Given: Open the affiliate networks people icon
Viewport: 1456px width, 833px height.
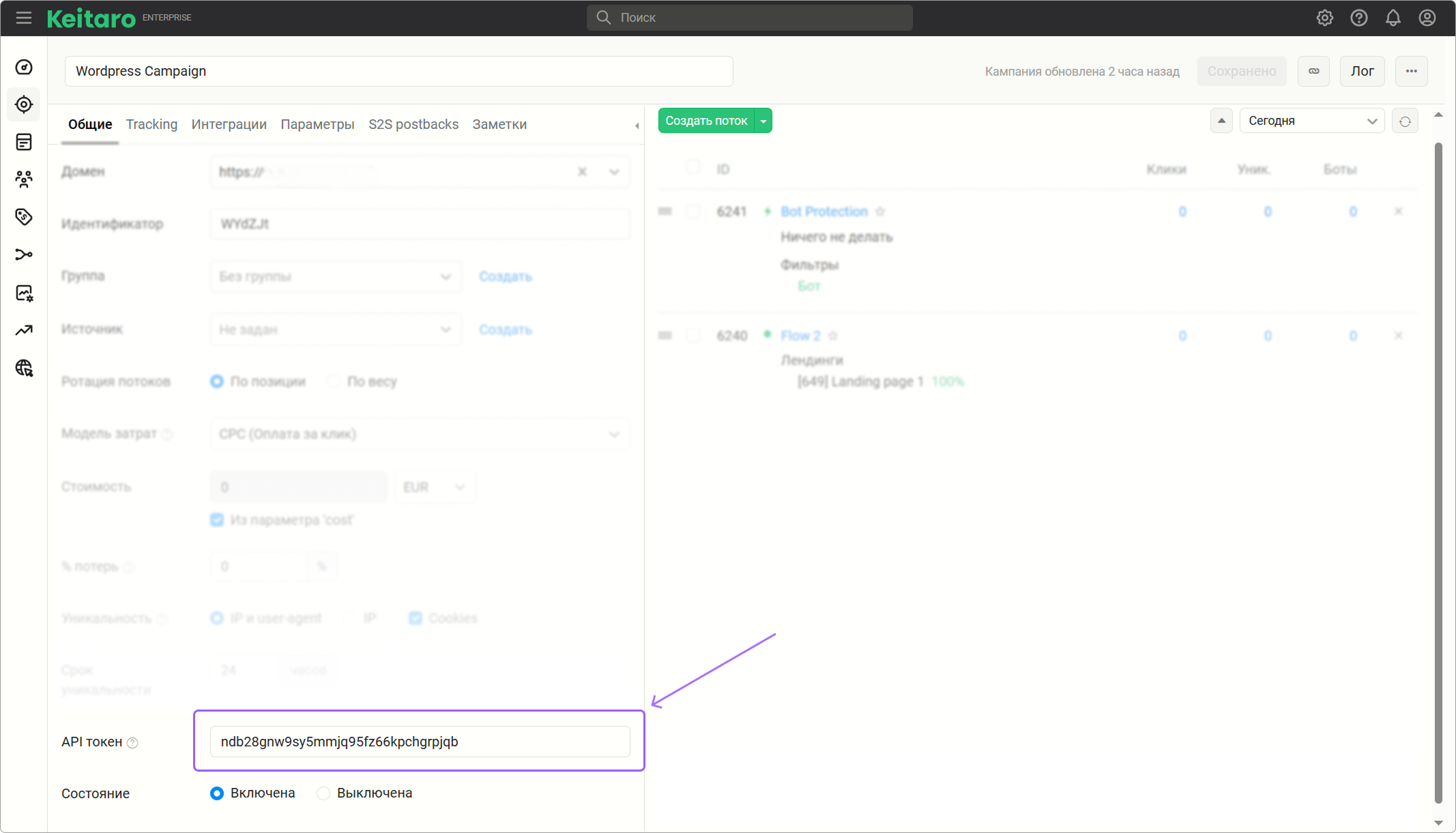Looking at the screenshot, I should click(24, 179).
